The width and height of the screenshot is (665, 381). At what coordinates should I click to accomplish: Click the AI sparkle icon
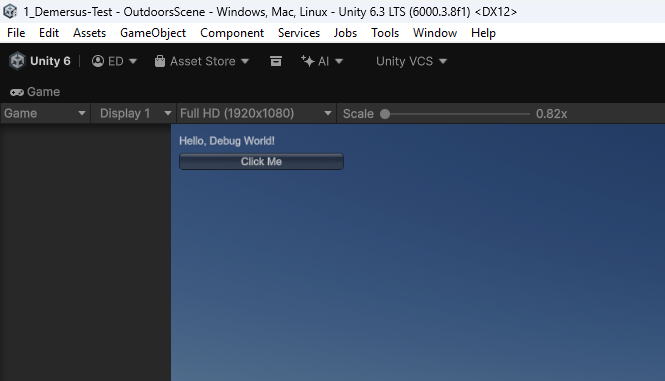[307, 61]
